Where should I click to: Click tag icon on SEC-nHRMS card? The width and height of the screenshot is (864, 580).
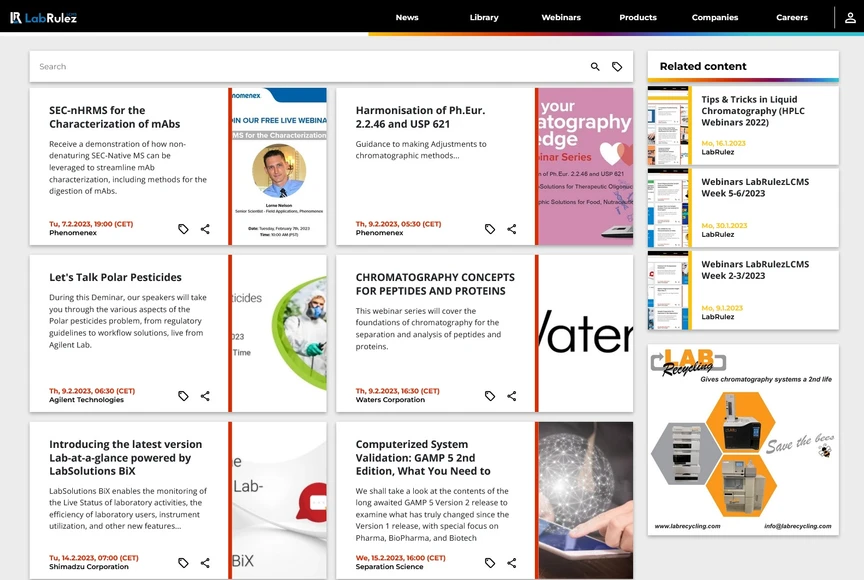pos(183,229)
